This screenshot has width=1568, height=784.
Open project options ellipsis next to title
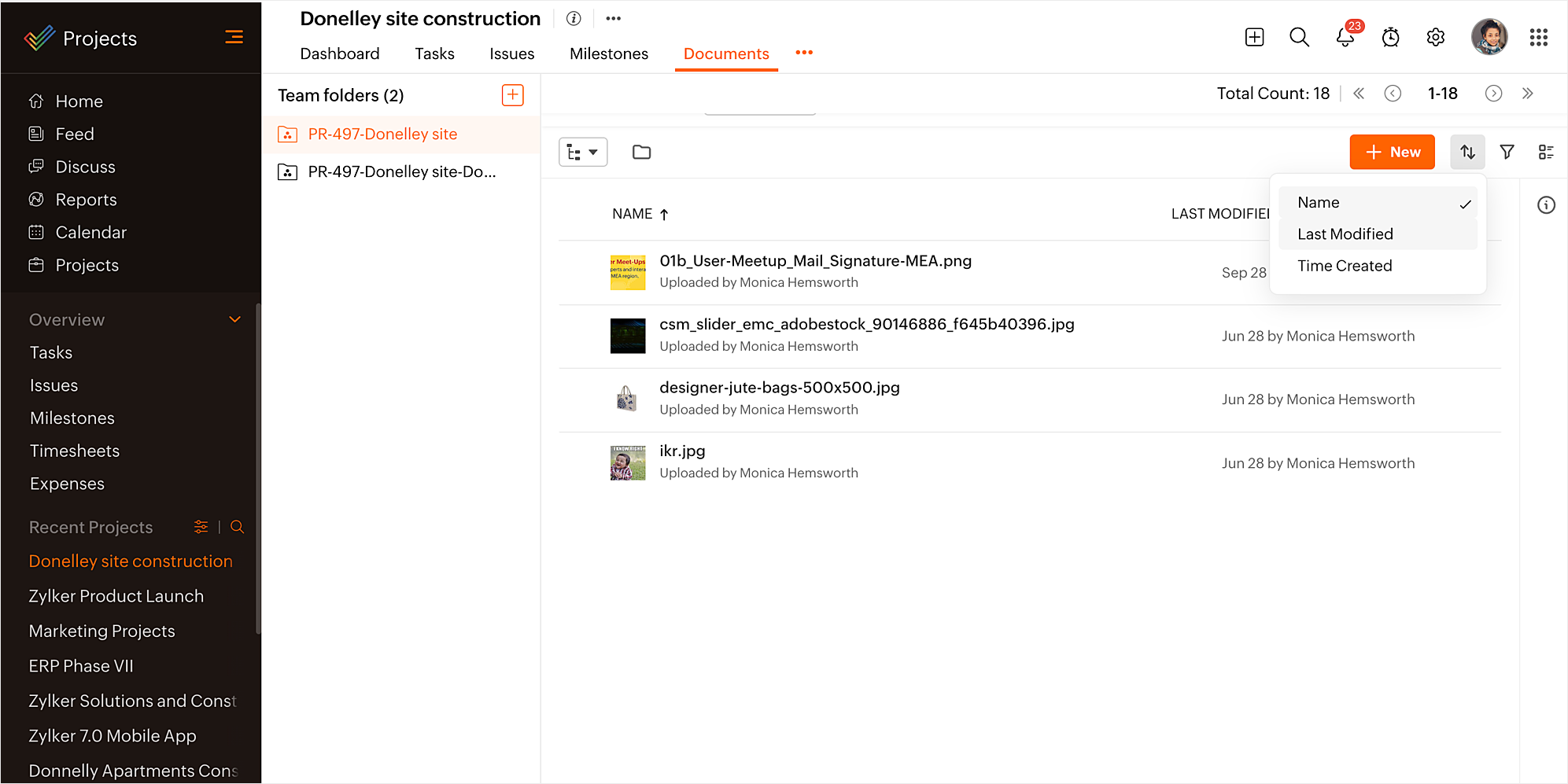pos(614,18)
